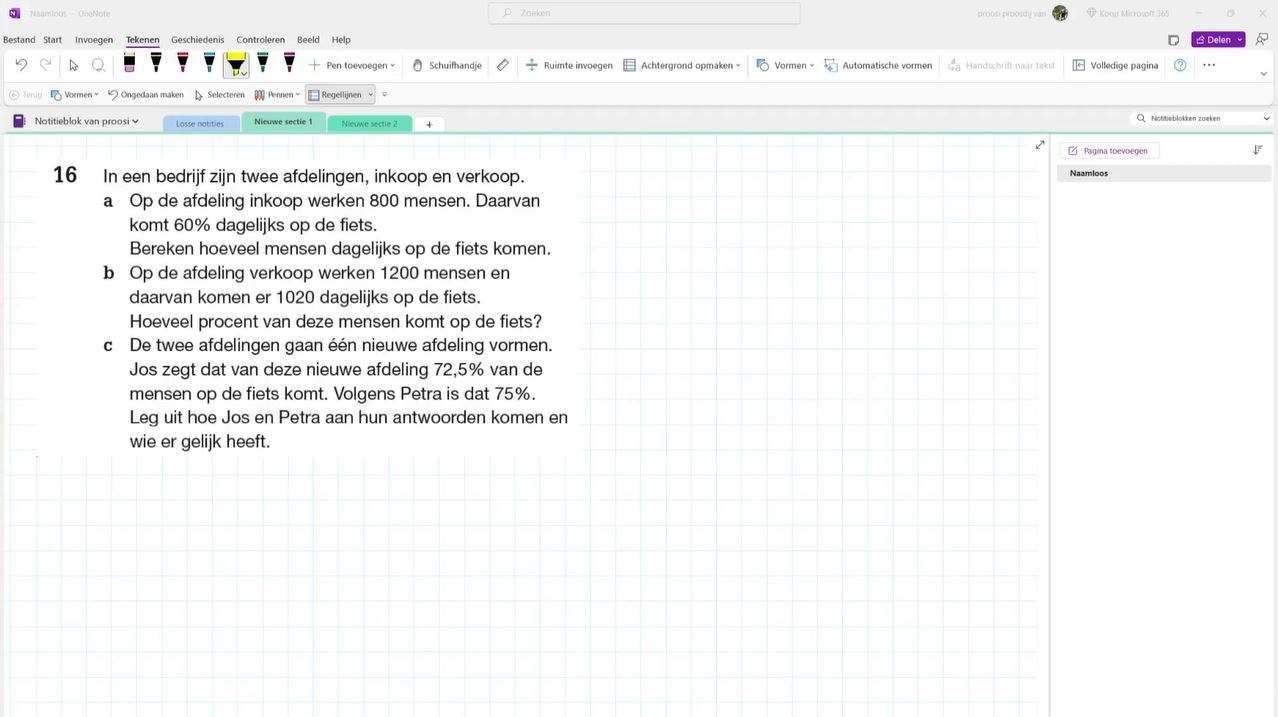Viewport: 1278px width, 717px height.
Task: Click the undo arrow icon
Action: click(x=21, y=65)
